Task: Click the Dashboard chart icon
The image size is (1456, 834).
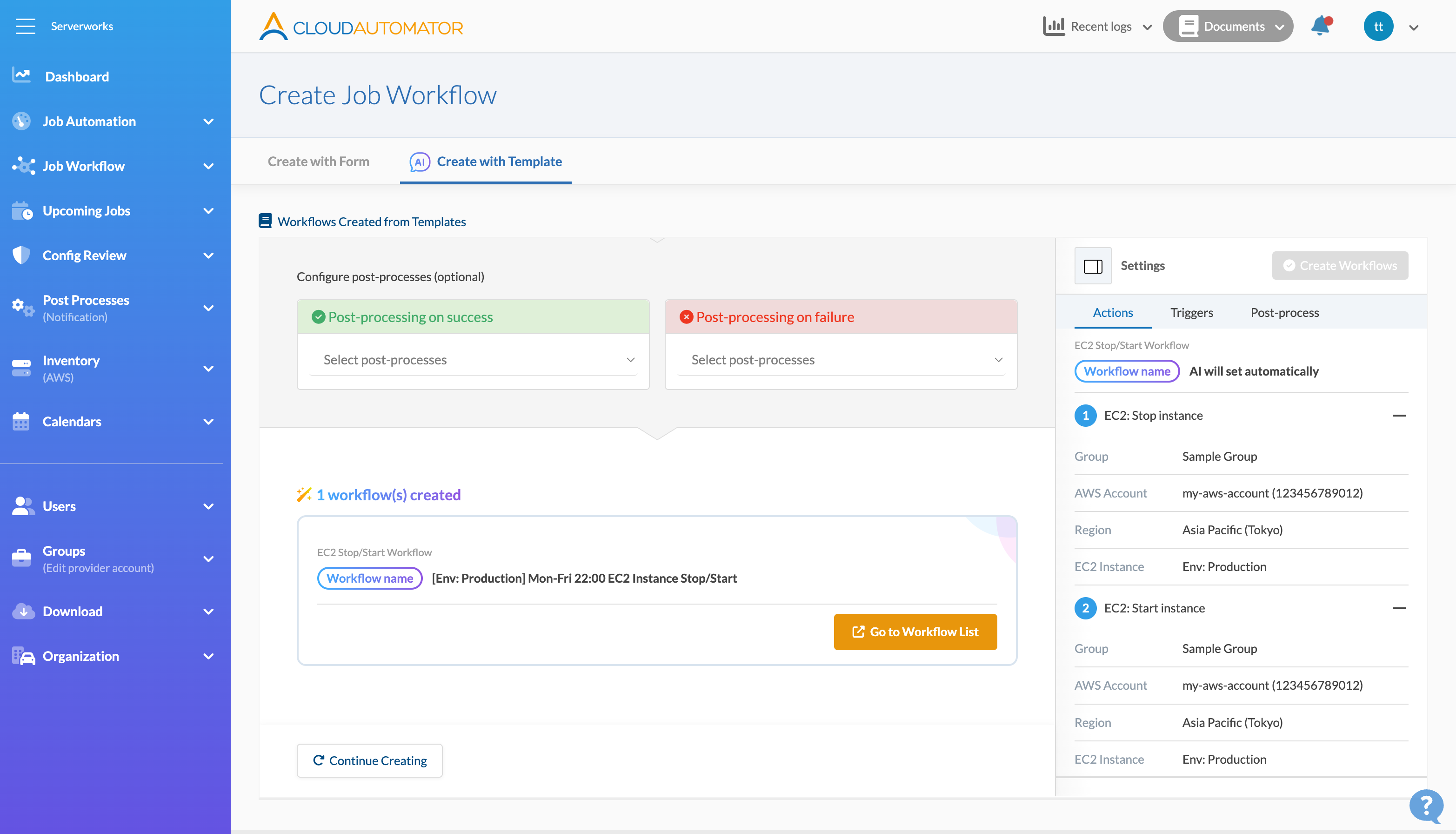Action: coord(22,75)
